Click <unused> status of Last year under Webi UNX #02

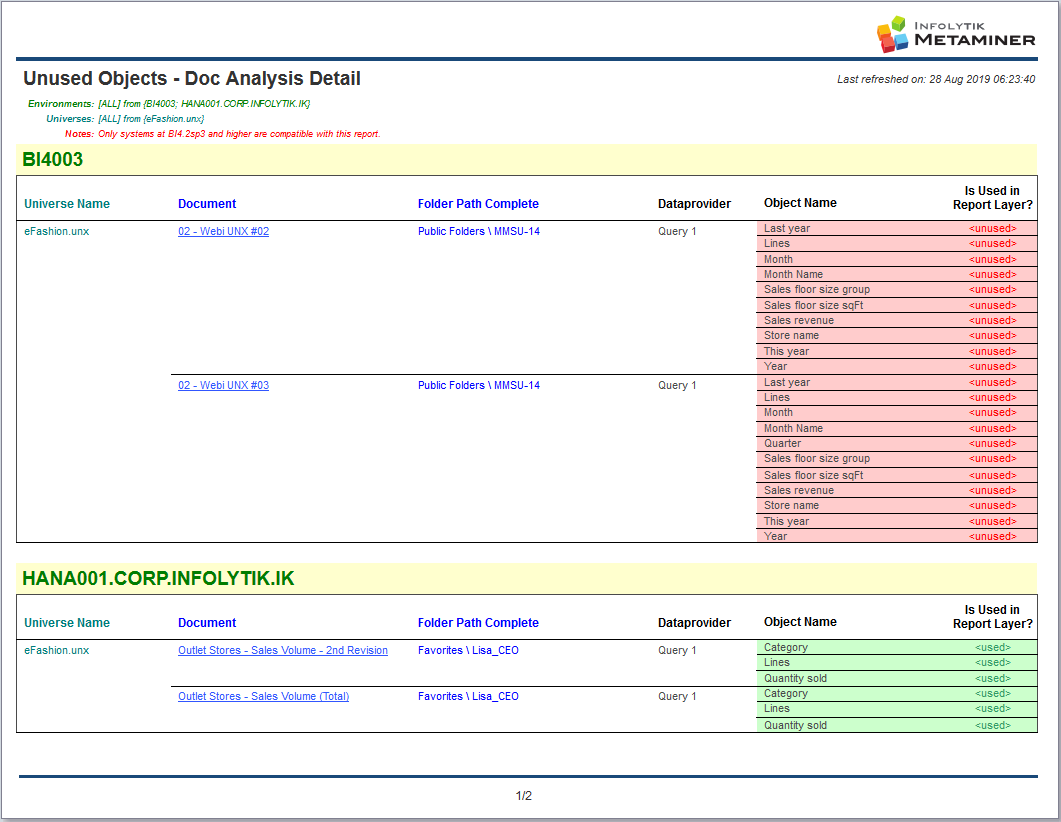click(993, 229)
